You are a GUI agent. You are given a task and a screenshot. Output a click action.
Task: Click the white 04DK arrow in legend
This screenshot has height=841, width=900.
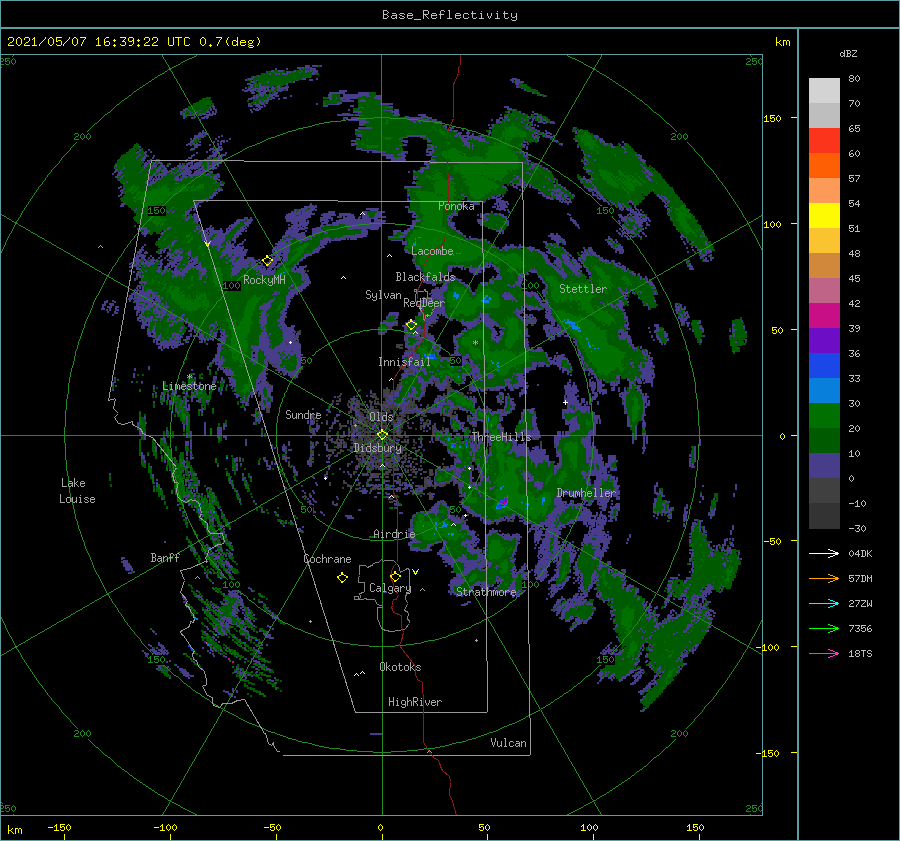(x=824, y=553)
